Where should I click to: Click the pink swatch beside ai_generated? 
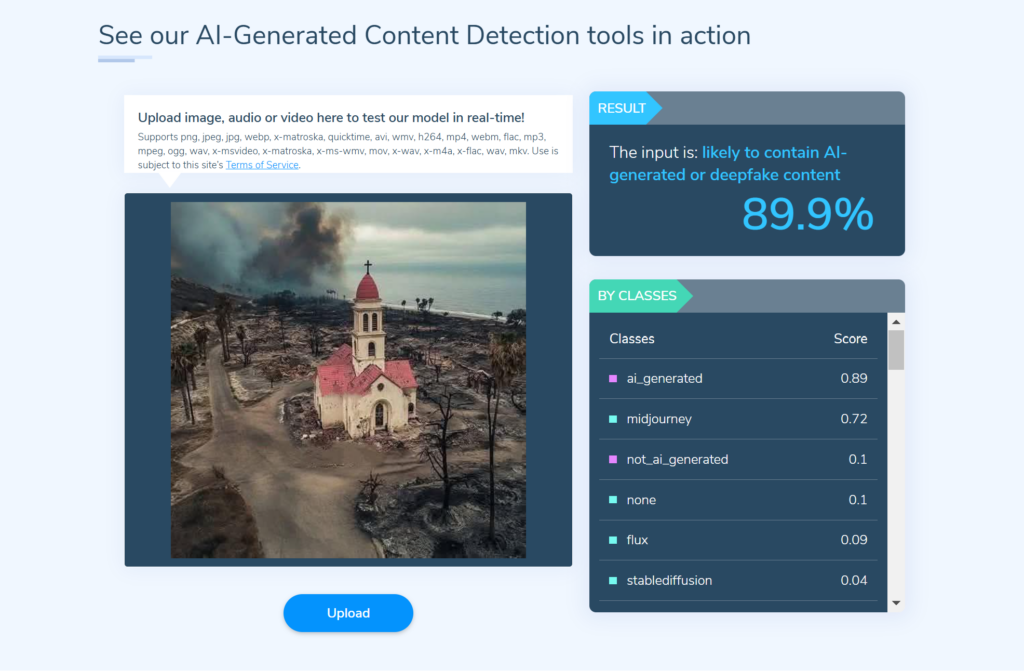pyautogui.click(x=613, y=378)
